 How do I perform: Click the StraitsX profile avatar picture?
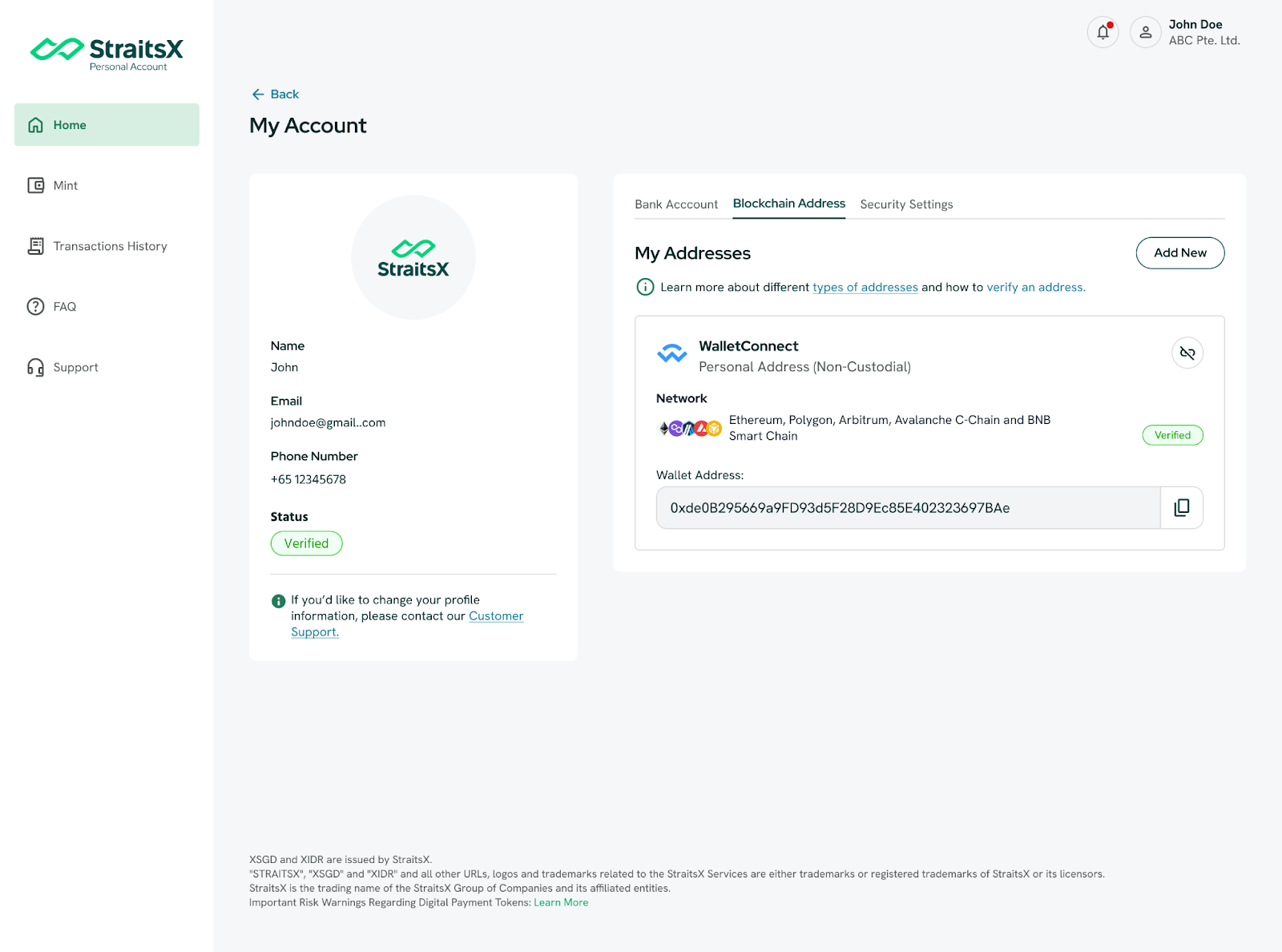click(x=413, y=257)
